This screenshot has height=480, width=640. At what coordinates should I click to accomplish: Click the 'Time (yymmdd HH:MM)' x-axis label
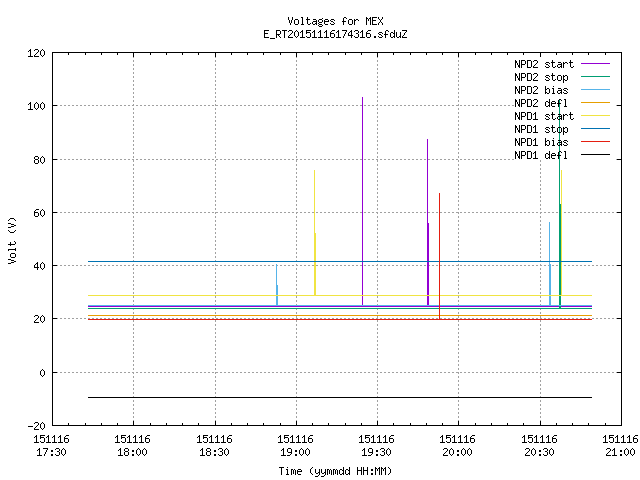coord(335,471)
